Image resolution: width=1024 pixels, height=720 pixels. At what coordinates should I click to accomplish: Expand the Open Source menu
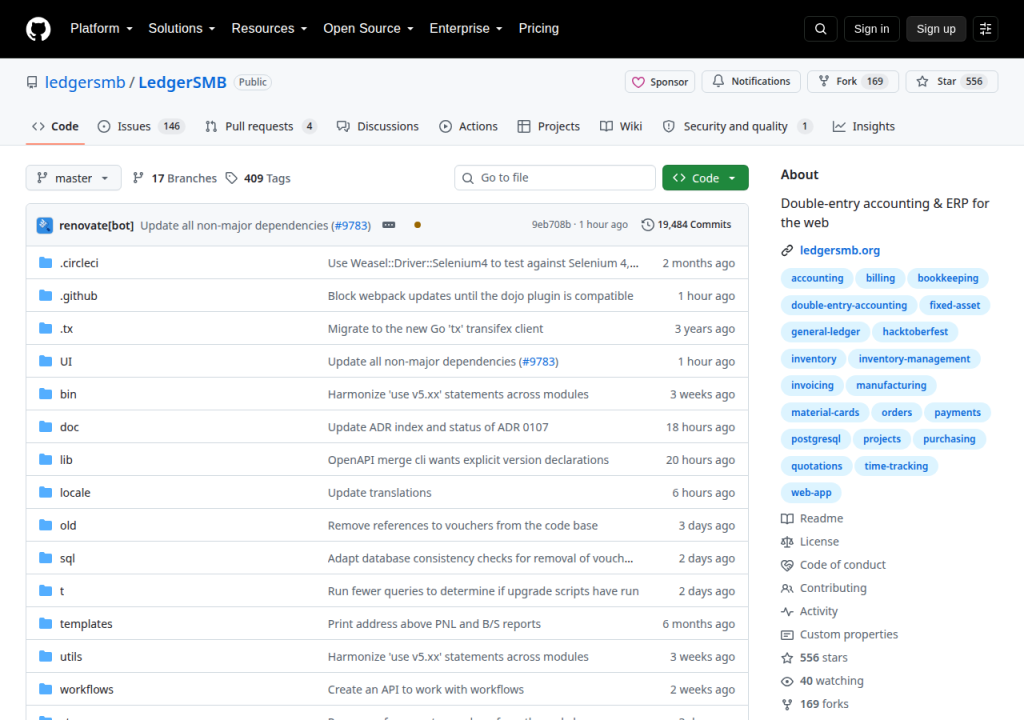click(368, 29)
